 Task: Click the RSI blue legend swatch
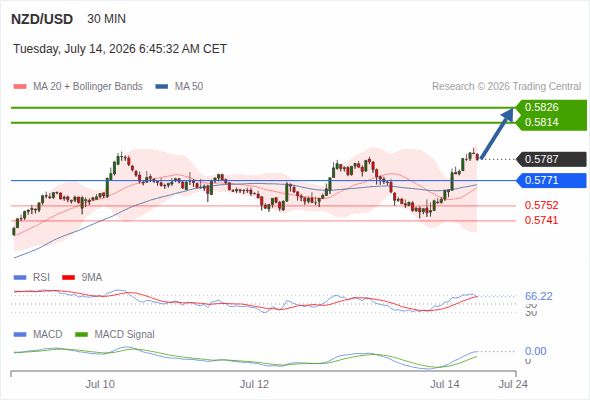(20, 278)
